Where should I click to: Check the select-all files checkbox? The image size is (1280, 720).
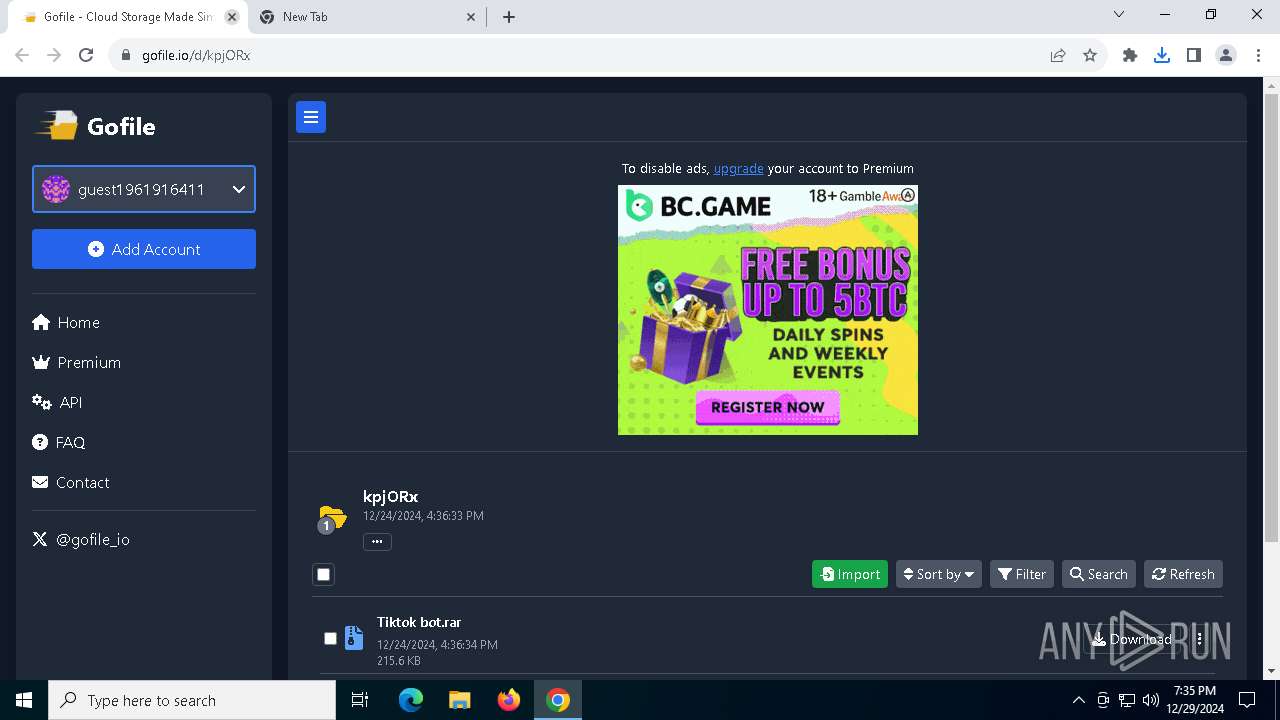pyautogui.click(x=323, y=574)
